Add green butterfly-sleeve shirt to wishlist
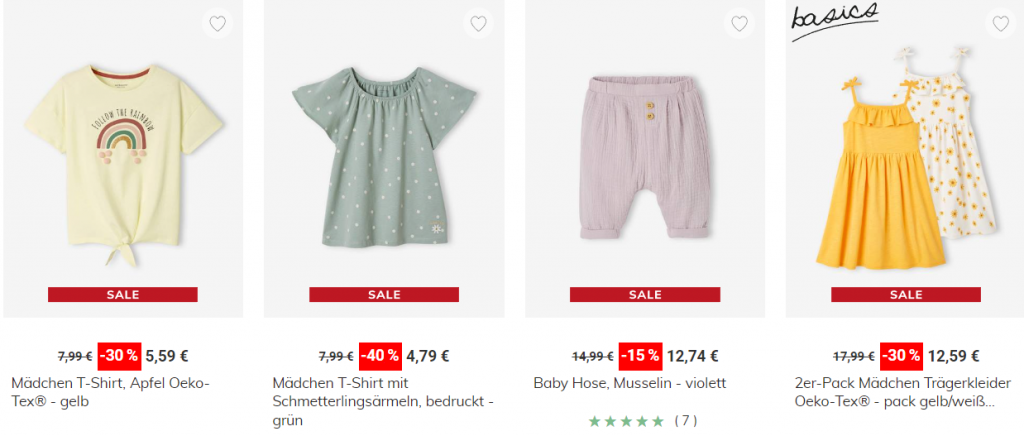 tap(478, 24)
